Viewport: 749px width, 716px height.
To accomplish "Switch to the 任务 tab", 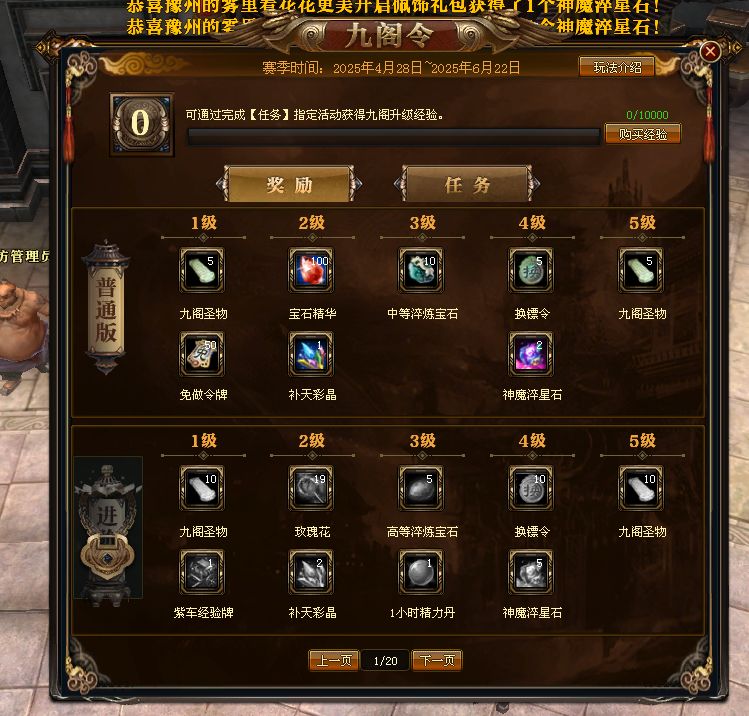I will (467, 184).
